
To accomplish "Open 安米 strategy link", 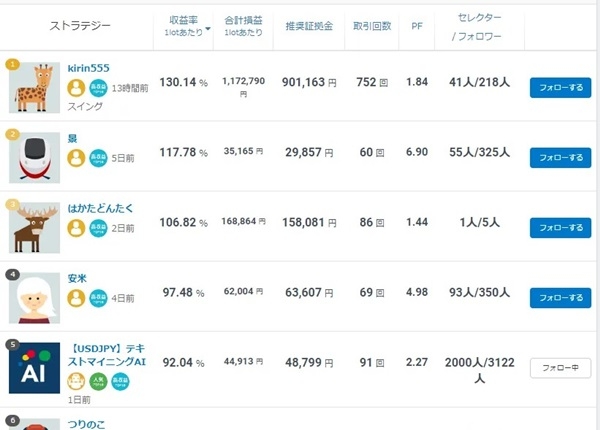I will click(x=77, y=279).
